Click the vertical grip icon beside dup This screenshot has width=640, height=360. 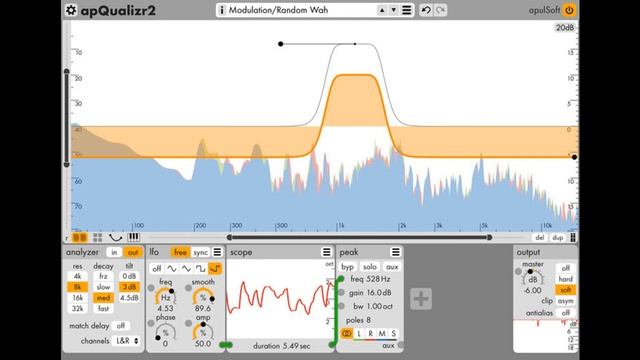(573, 238)
